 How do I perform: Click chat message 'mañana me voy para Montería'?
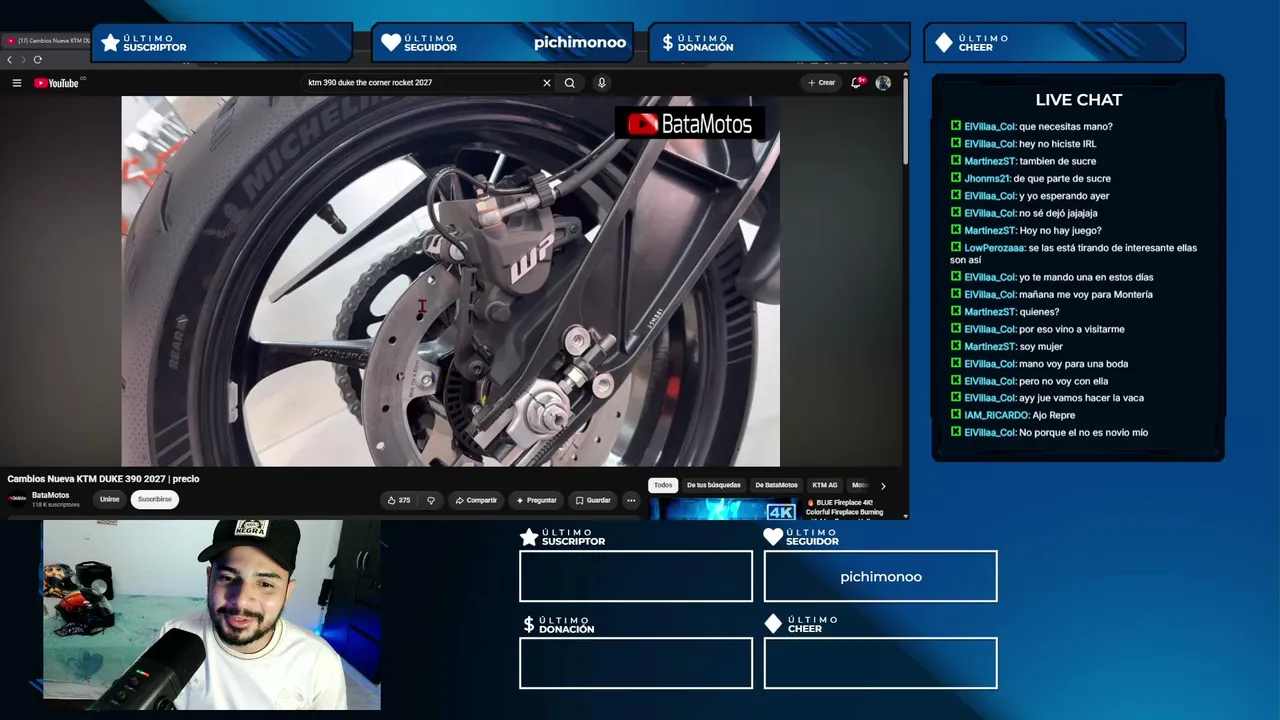point(1086,295)
